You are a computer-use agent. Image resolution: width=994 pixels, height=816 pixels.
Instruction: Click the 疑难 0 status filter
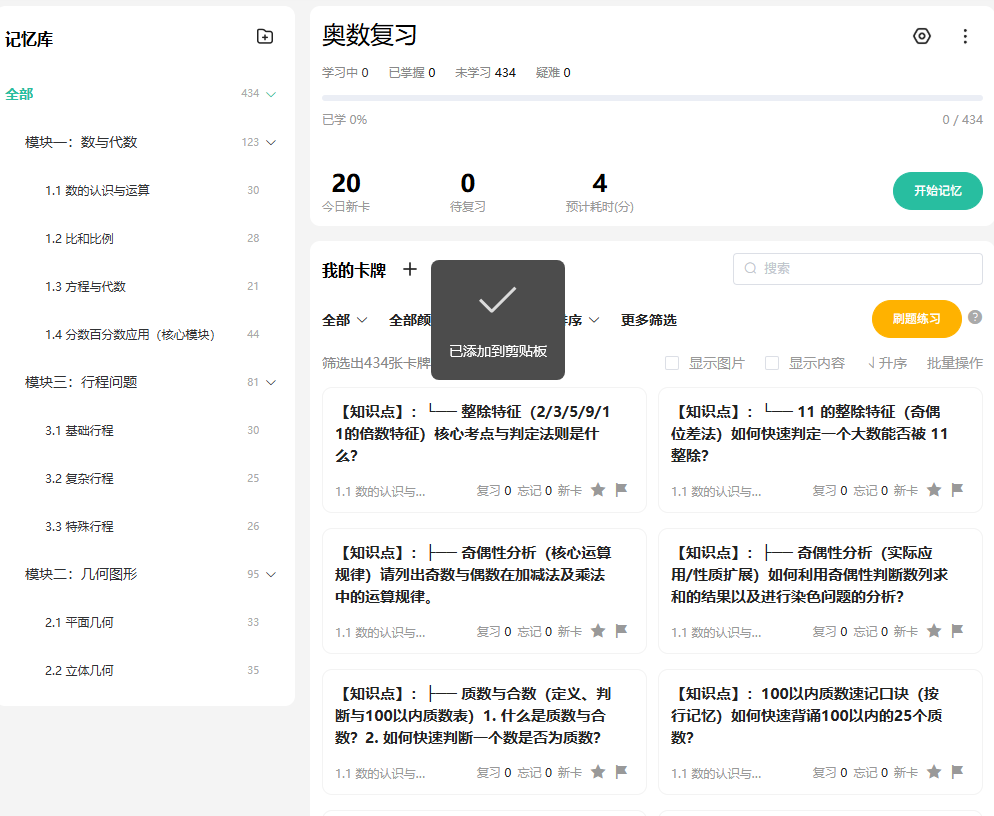coord(553,73)
